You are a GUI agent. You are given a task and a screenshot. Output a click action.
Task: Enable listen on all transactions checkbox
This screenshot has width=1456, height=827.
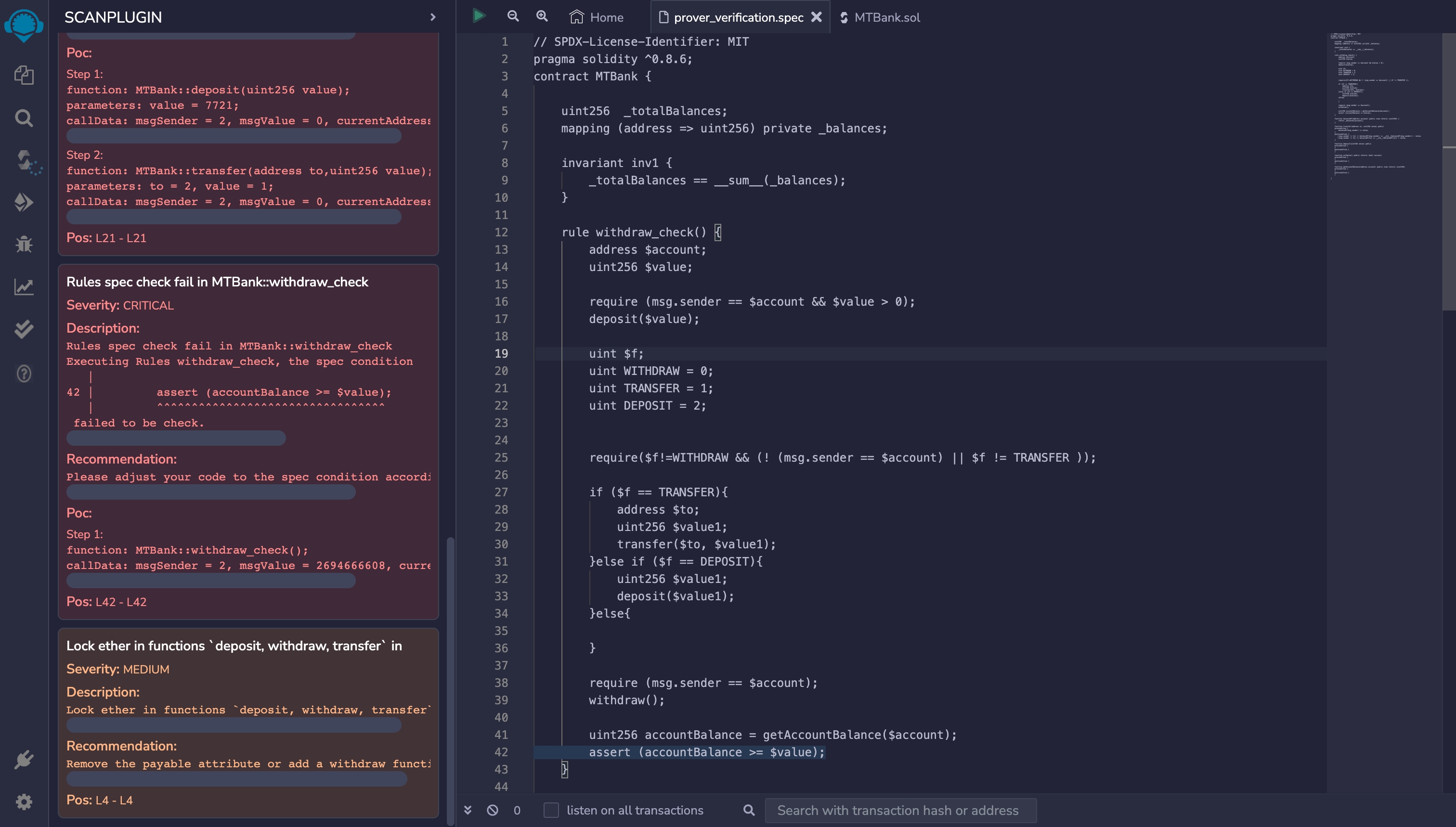pos(551,810)
